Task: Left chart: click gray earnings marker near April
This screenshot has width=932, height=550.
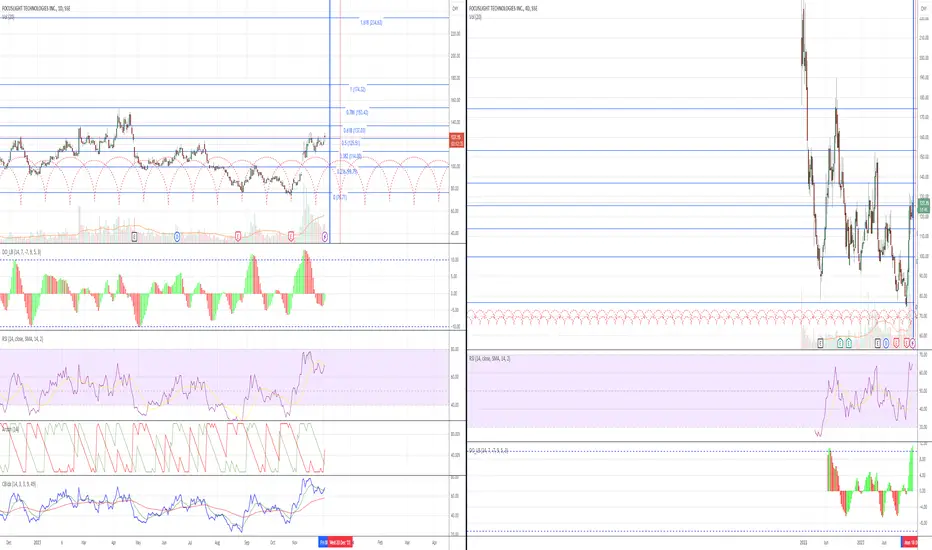Action: point(134,237)
